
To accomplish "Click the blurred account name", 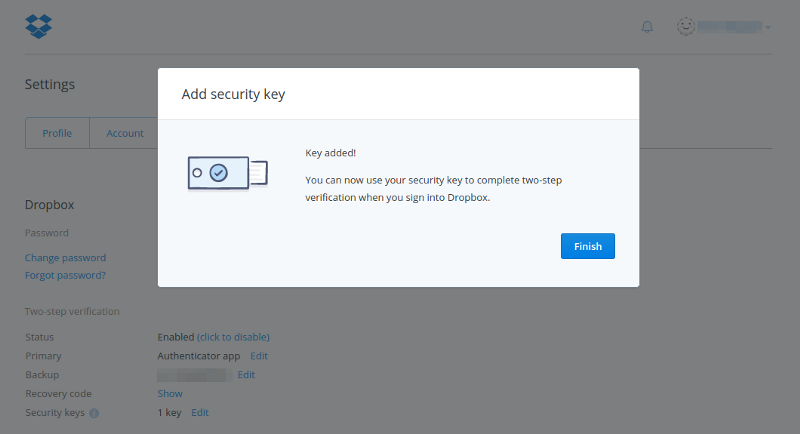I will click(731, 26).
